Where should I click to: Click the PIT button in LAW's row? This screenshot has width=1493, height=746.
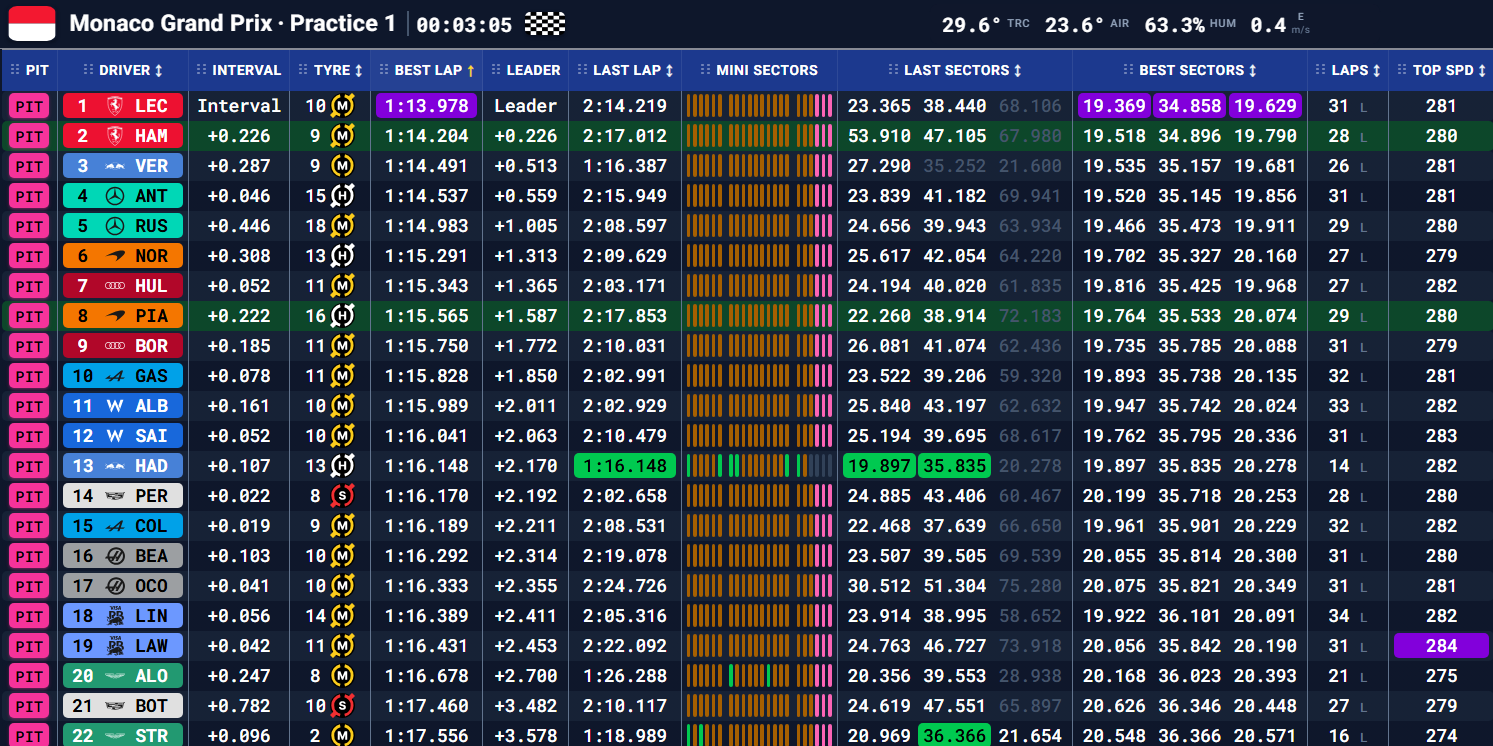click(x=29, y=646)
